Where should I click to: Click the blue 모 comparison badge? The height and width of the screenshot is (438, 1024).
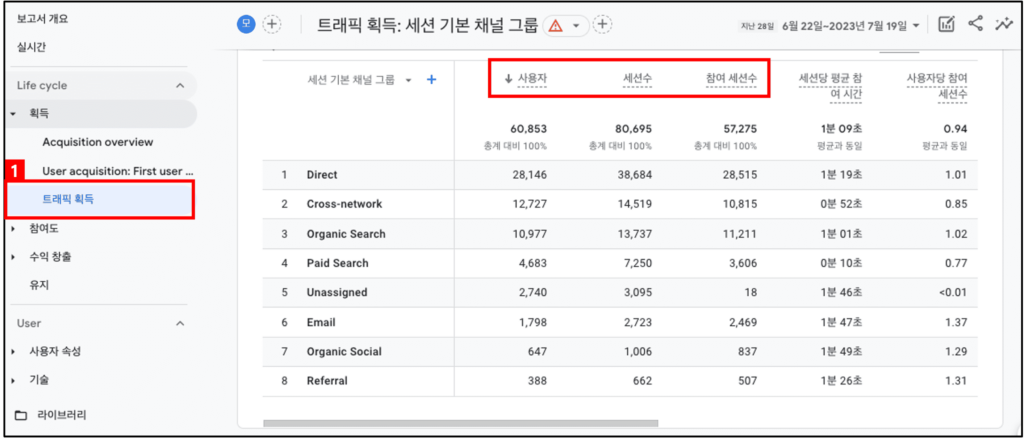point(246,25)
